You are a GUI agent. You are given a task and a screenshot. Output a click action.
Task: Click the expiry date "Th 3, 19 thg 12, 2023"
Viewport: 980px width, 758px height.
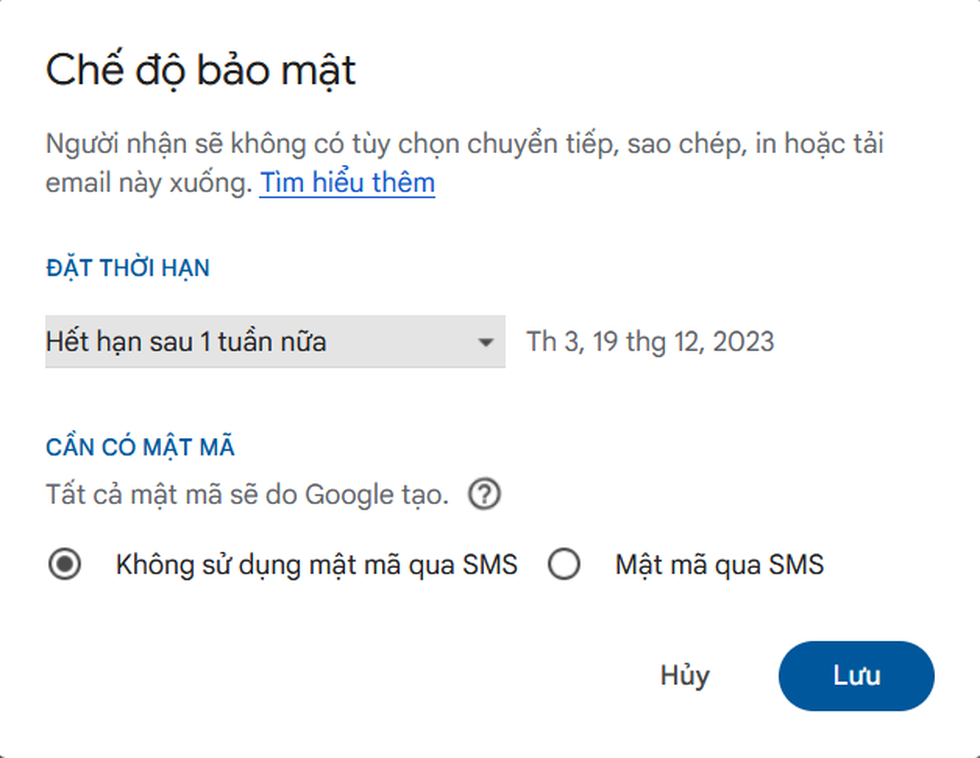click(650, 342)
